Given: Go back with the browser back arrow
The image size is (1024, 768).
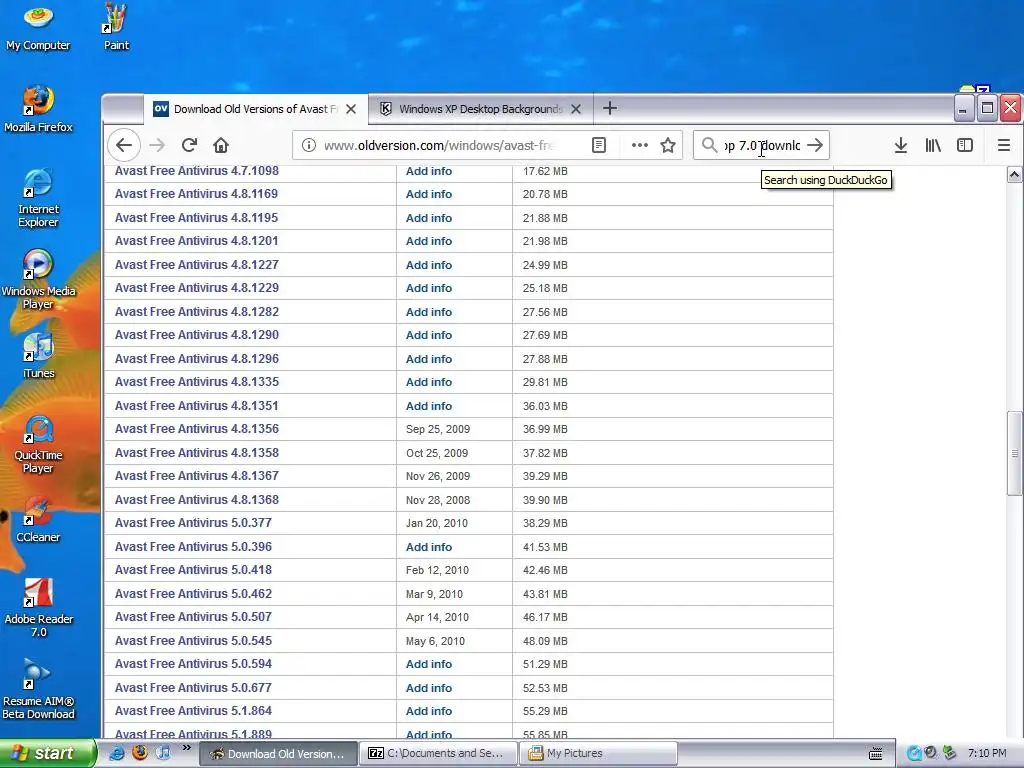Looking at the screenshot, I should point(124,145).
